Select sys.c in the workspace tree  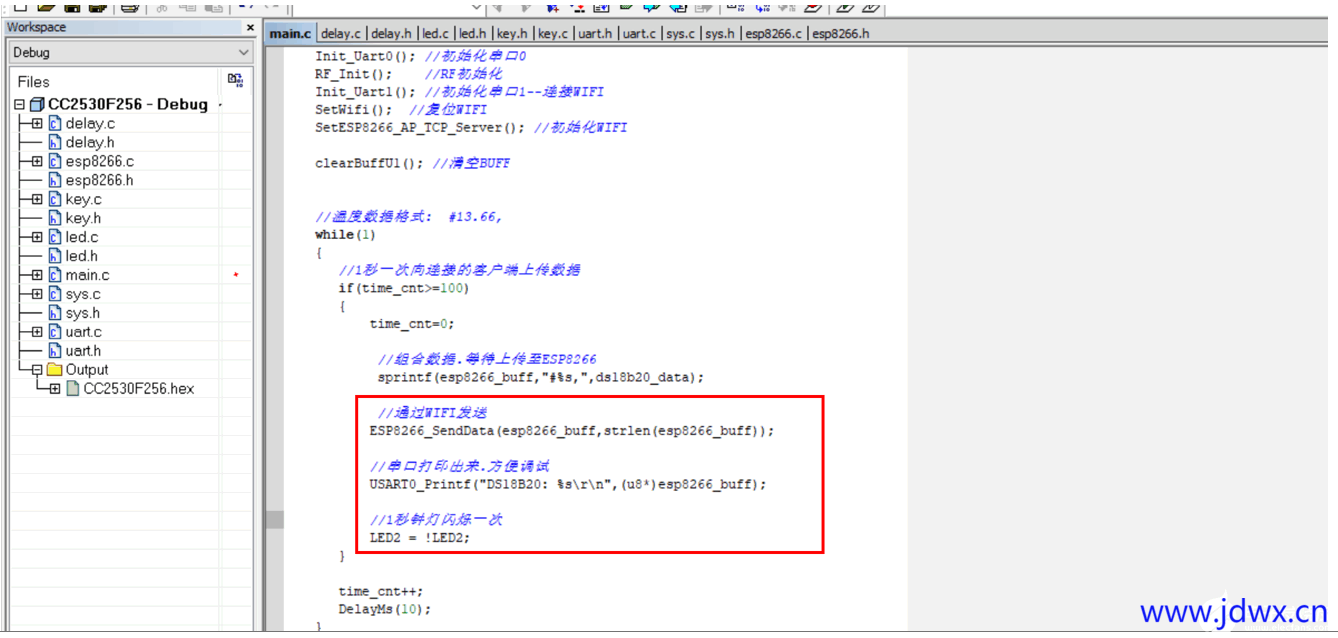(83, 295)
